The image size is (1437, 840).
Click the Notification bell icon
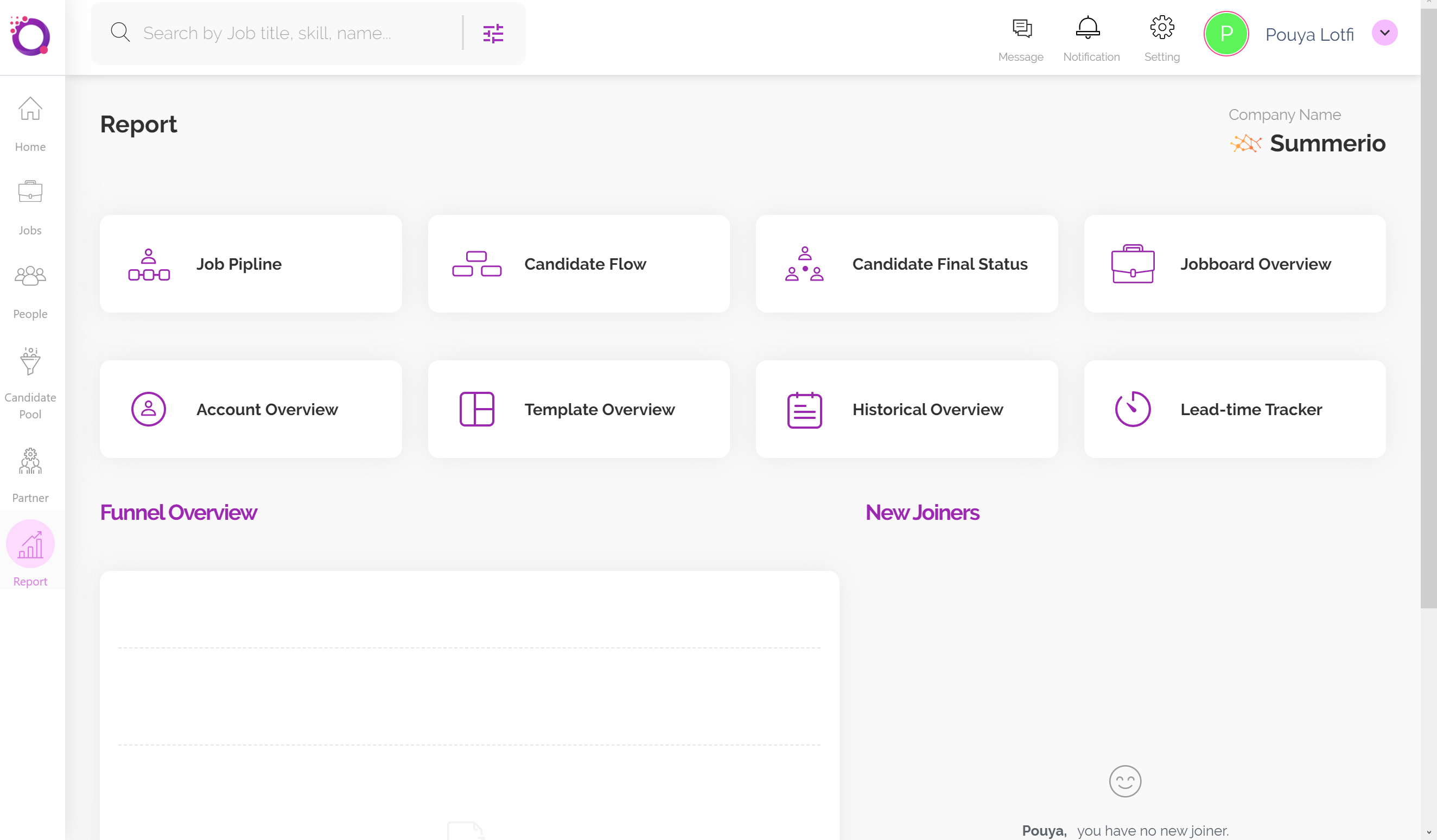(x=1088, y=27)
